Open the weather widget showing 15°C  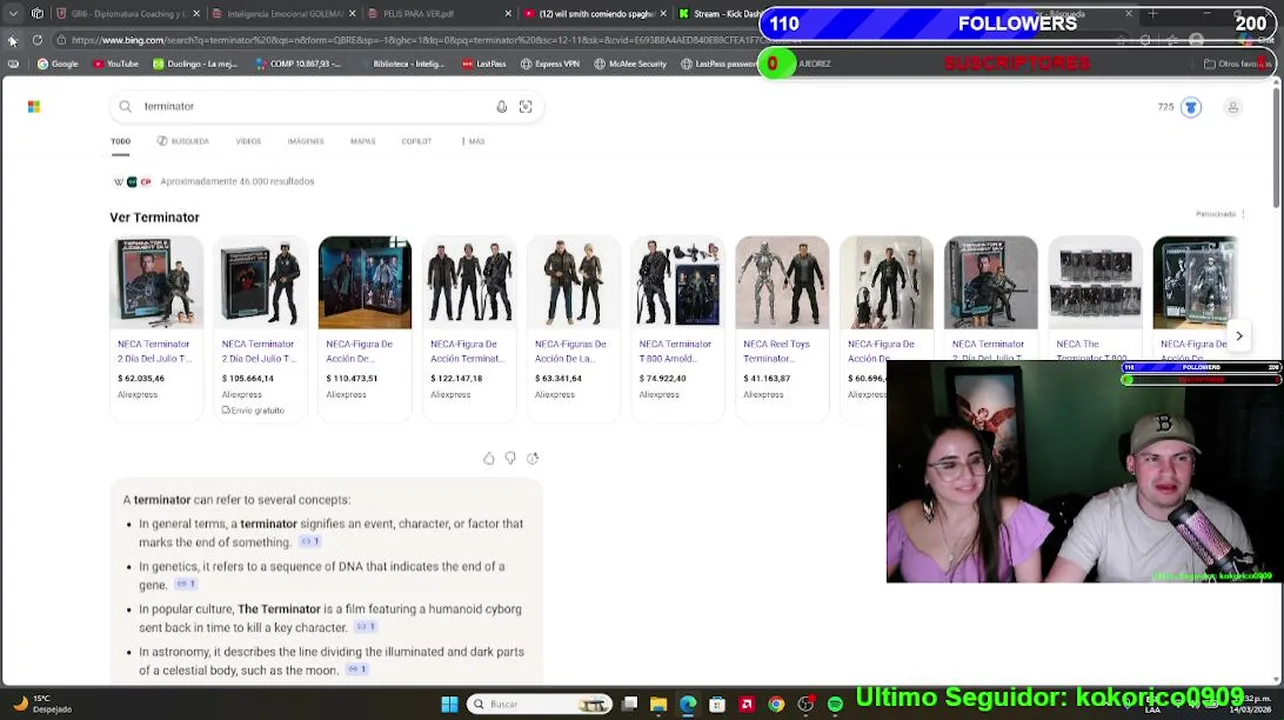40,704
